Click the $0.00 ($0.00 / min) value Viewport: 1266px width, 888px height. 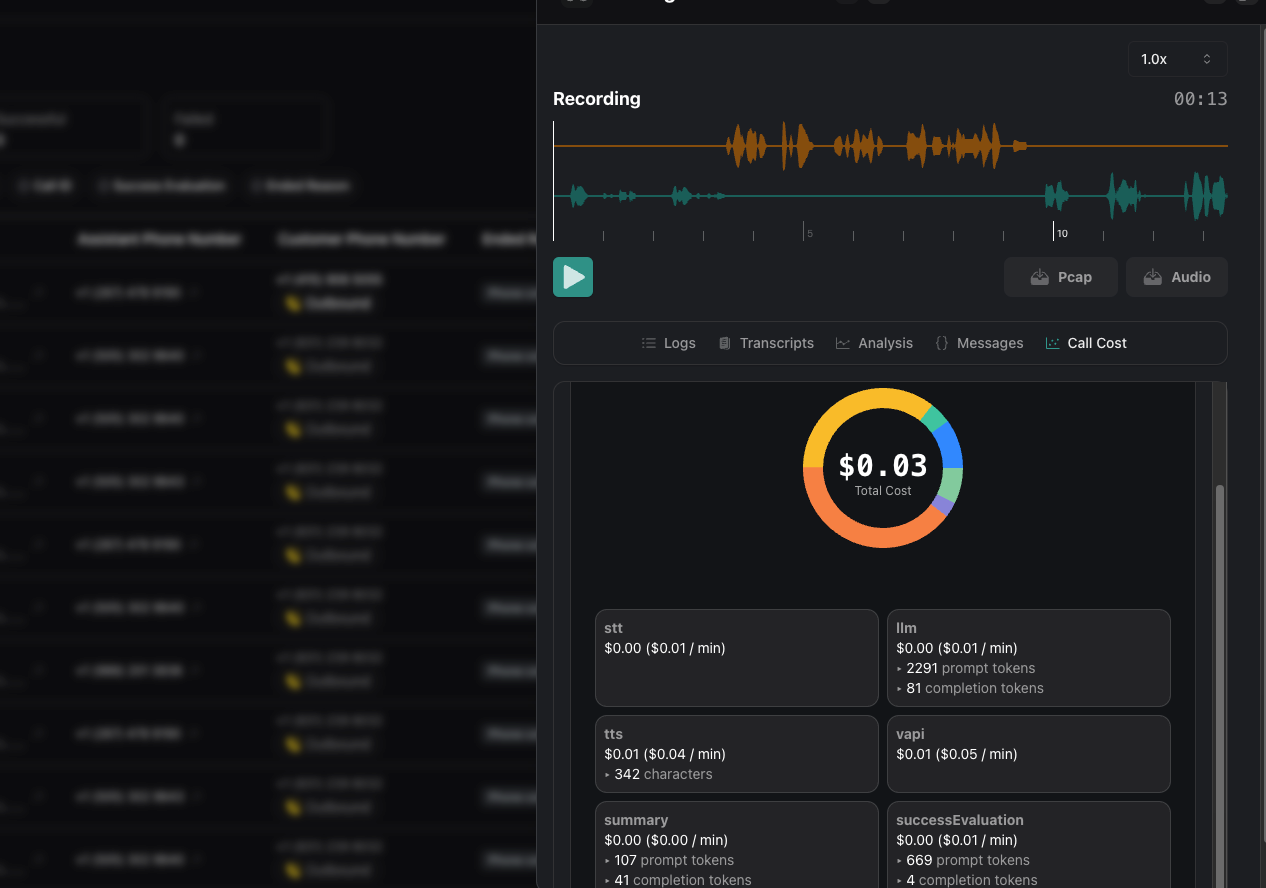point(666,840)
